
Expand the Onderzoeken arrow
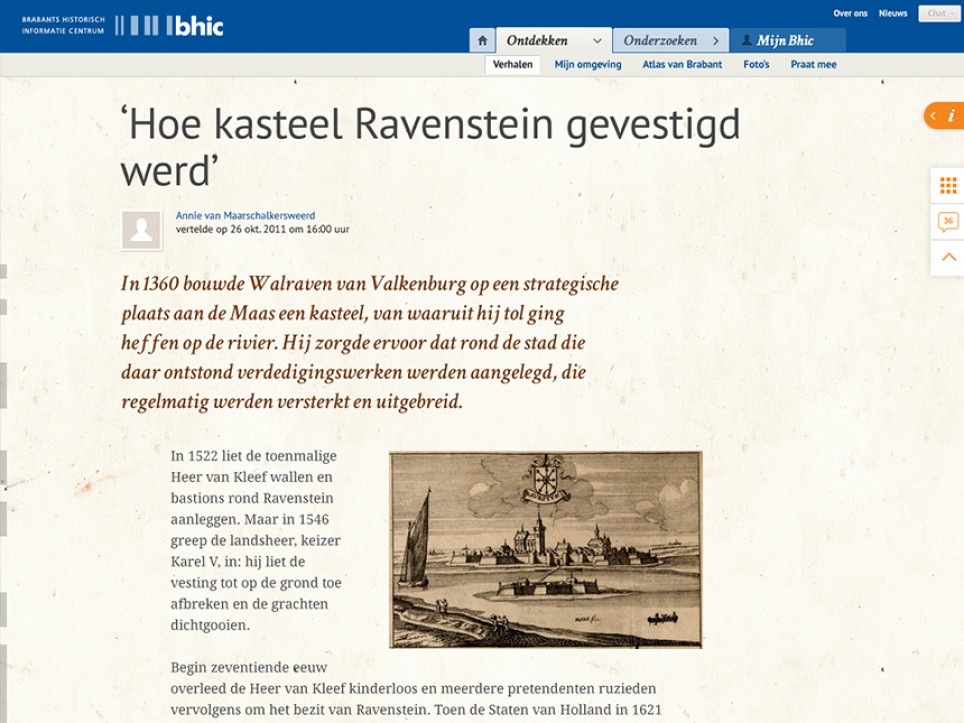716,41
